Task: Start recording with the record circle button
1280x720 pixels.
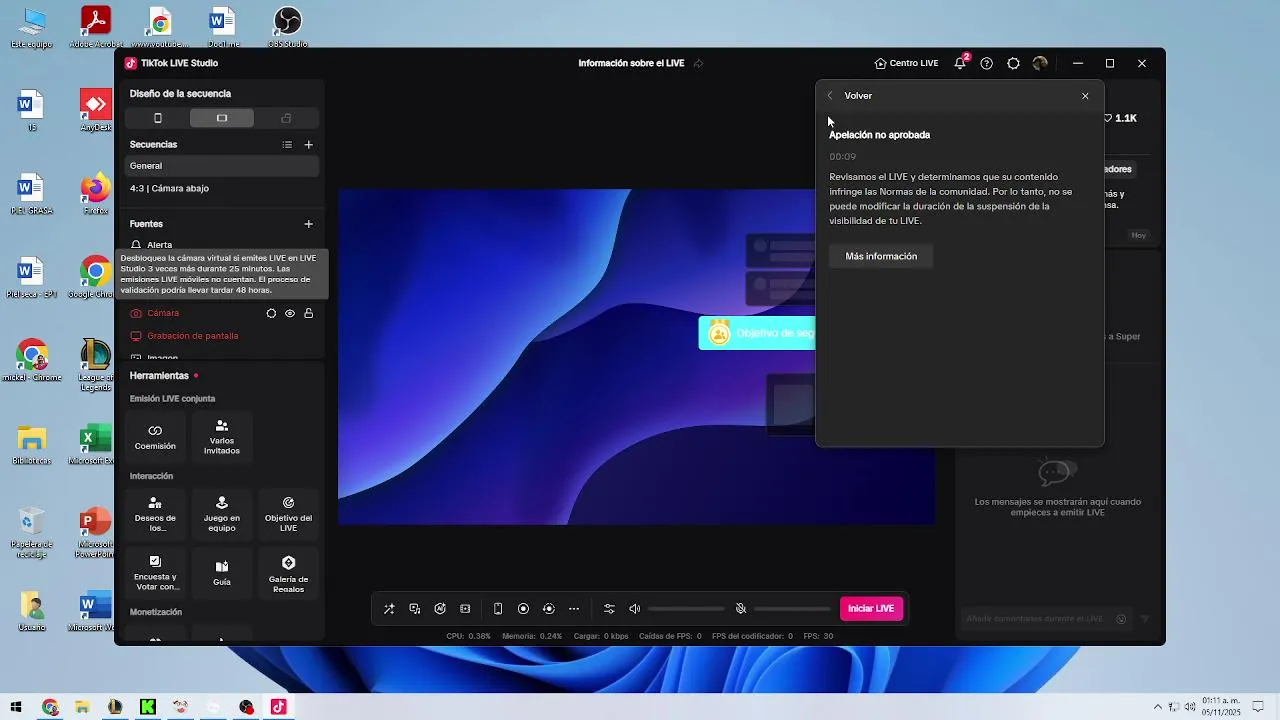Action: (523, 609)
